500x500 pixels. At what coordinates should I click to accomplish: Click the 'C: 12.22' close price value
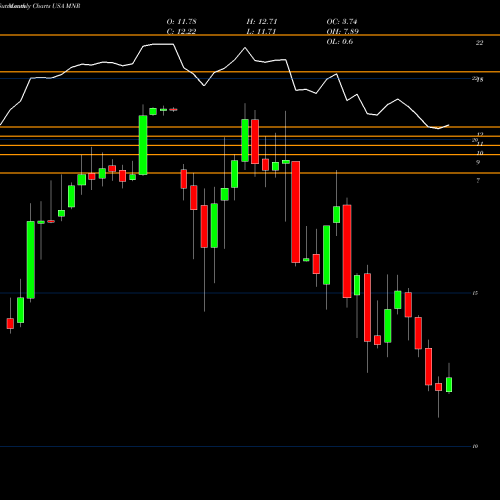[x=181, y=32]
